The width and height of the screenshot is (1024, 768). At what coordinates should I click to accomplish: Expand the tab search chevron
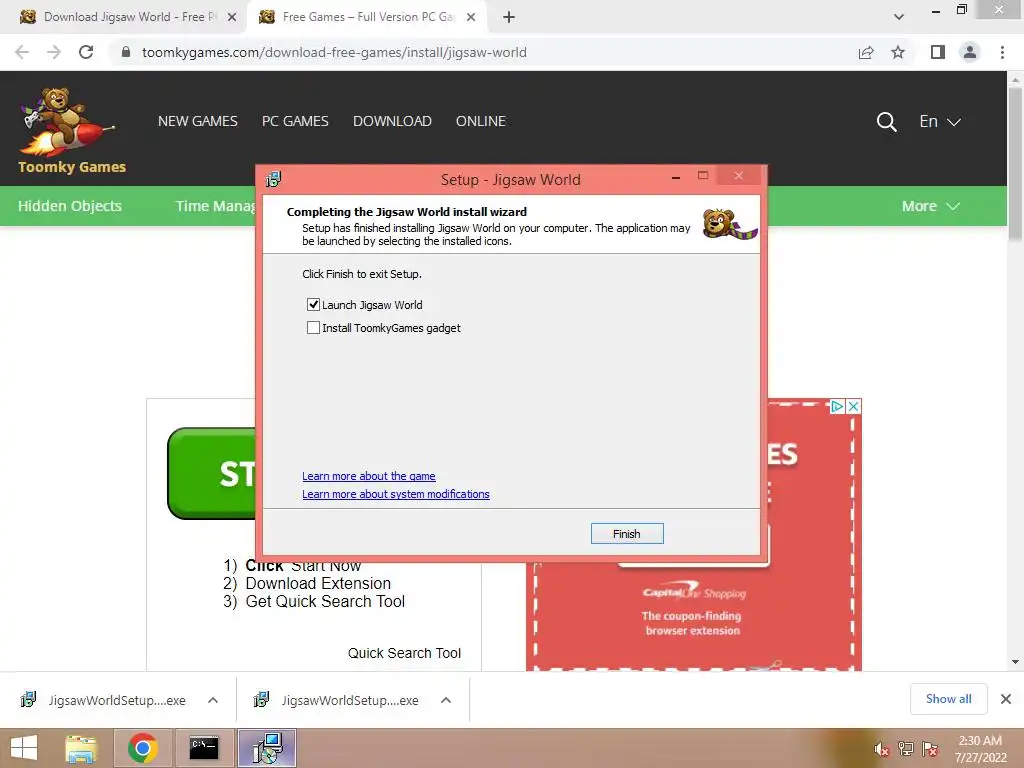pos(899,17)
